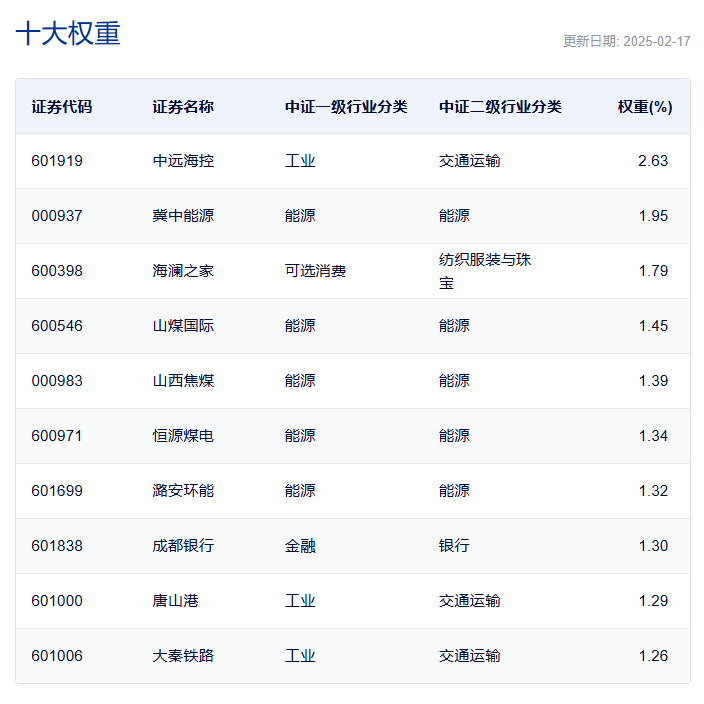Click 交通运输 in the 唐山港 row
The image size is (704, 704).
469,601
